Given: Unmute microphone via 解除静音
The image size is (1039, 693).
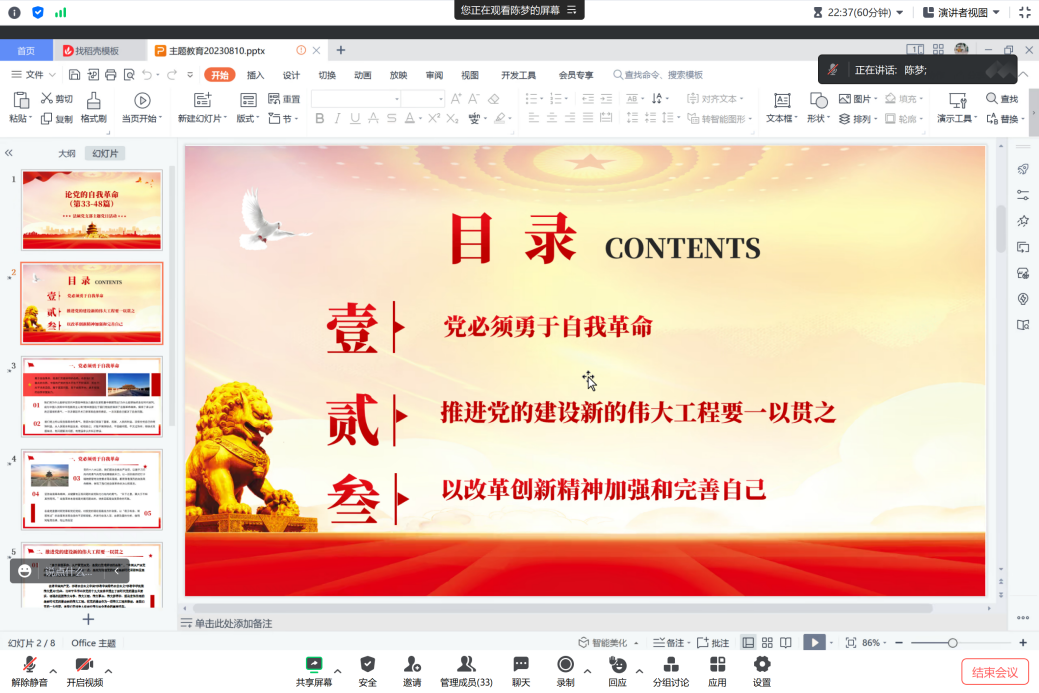Looking at the screenshot, I should tap(29, 665).
